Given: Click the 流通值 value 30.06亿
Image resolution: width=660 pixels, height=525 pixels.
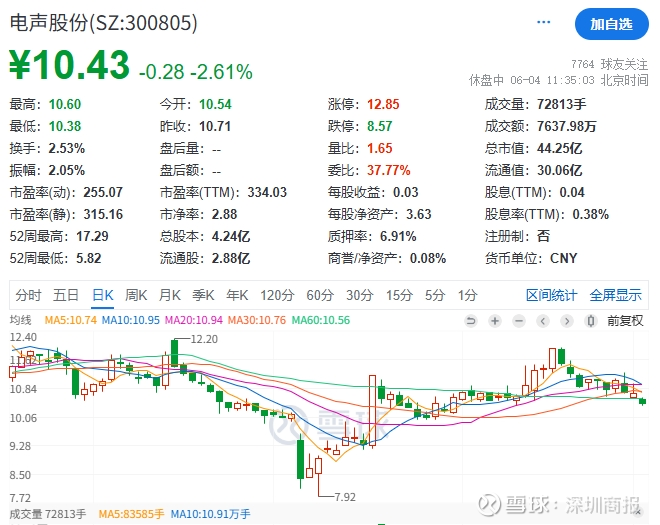Looking at the screenshot, I should (559, 171).
